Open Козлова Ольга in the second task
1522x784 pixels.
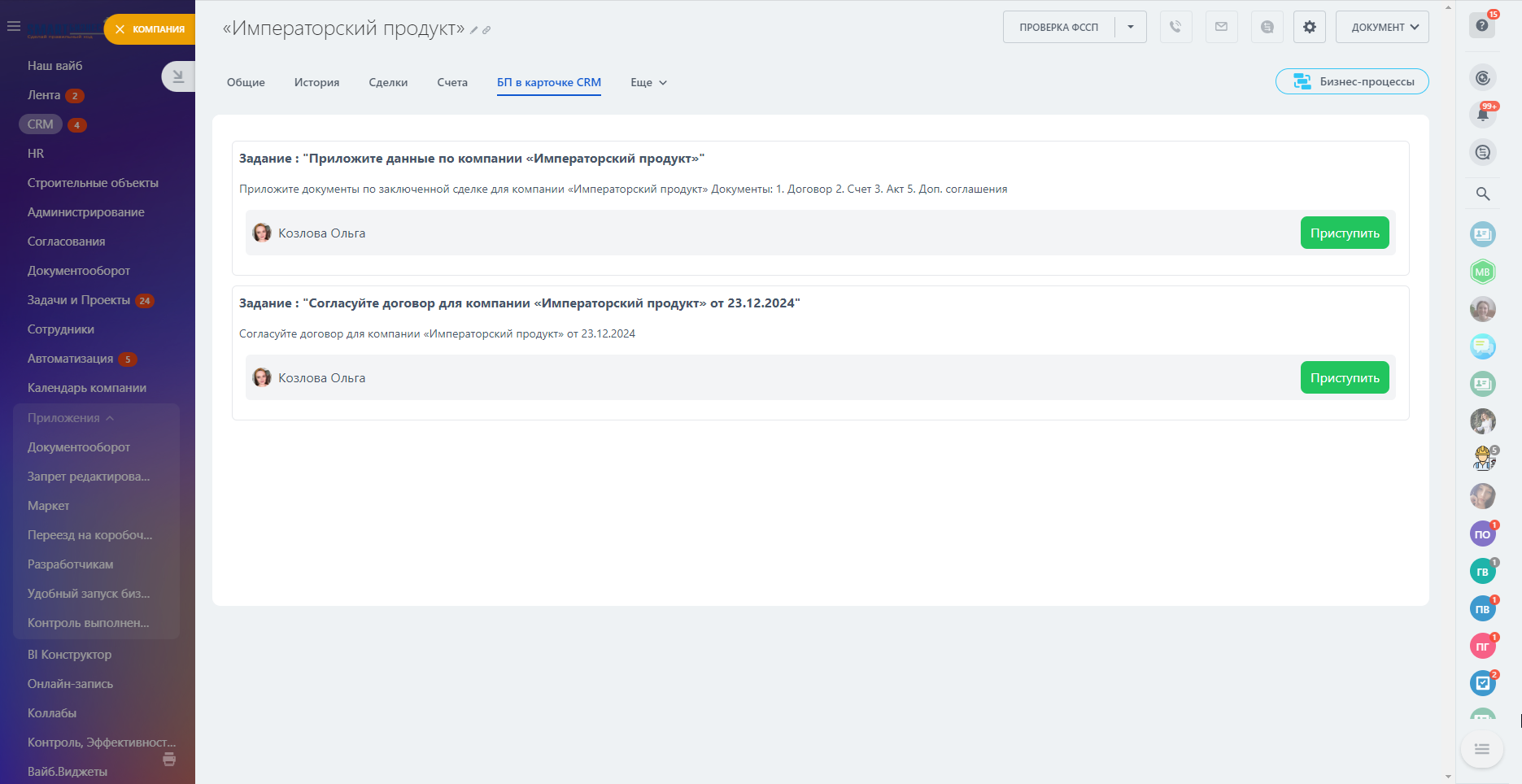point(321,377)
